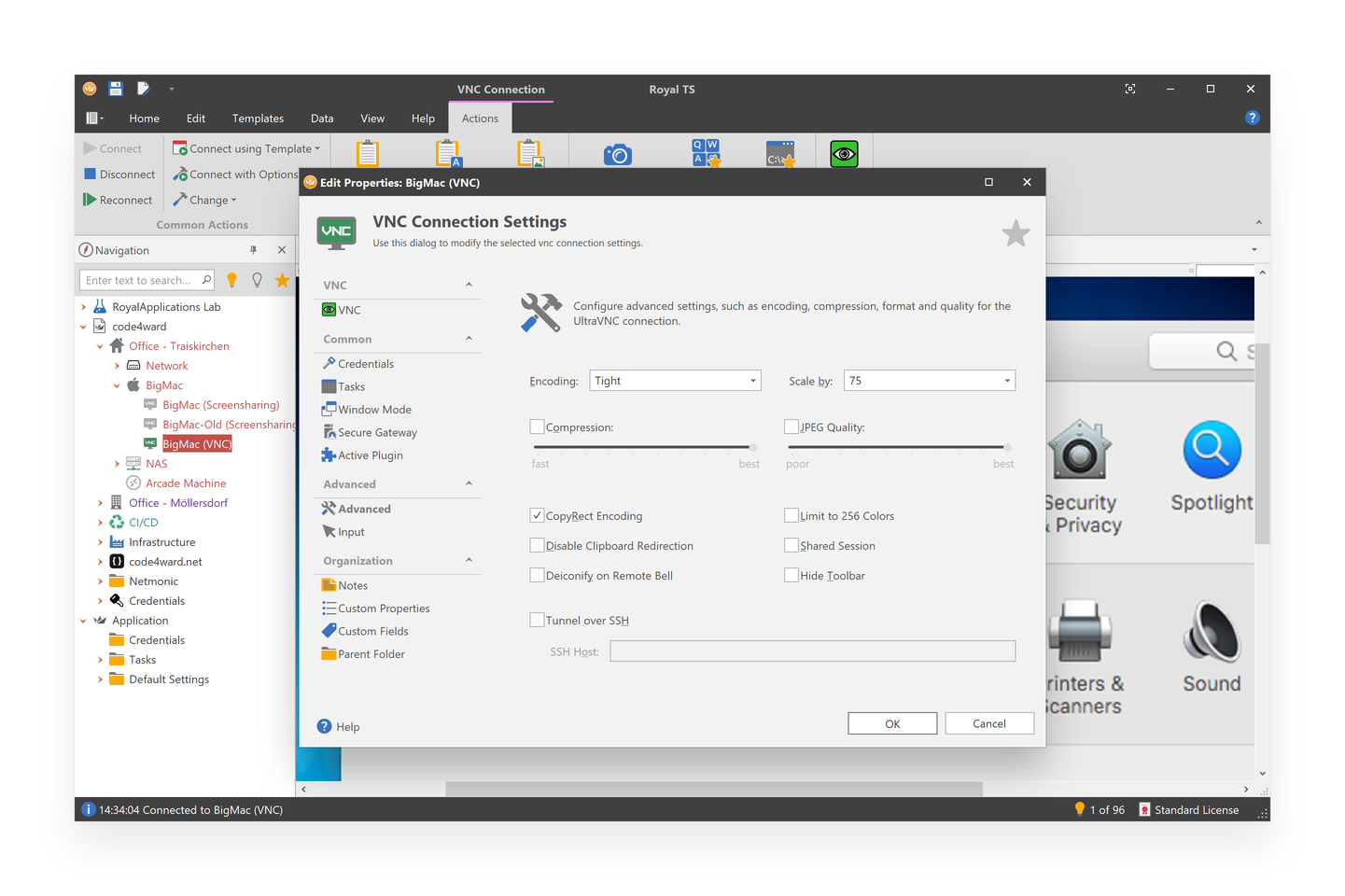Open the Data menu
The width and height of the screenshot is (1345, 896).
[322, 118]
